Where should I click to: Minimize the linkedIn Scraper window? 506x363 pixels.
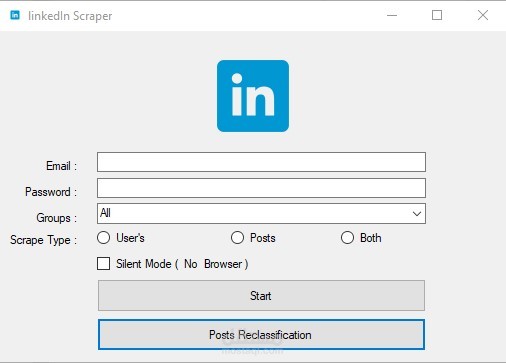point(392,15)
